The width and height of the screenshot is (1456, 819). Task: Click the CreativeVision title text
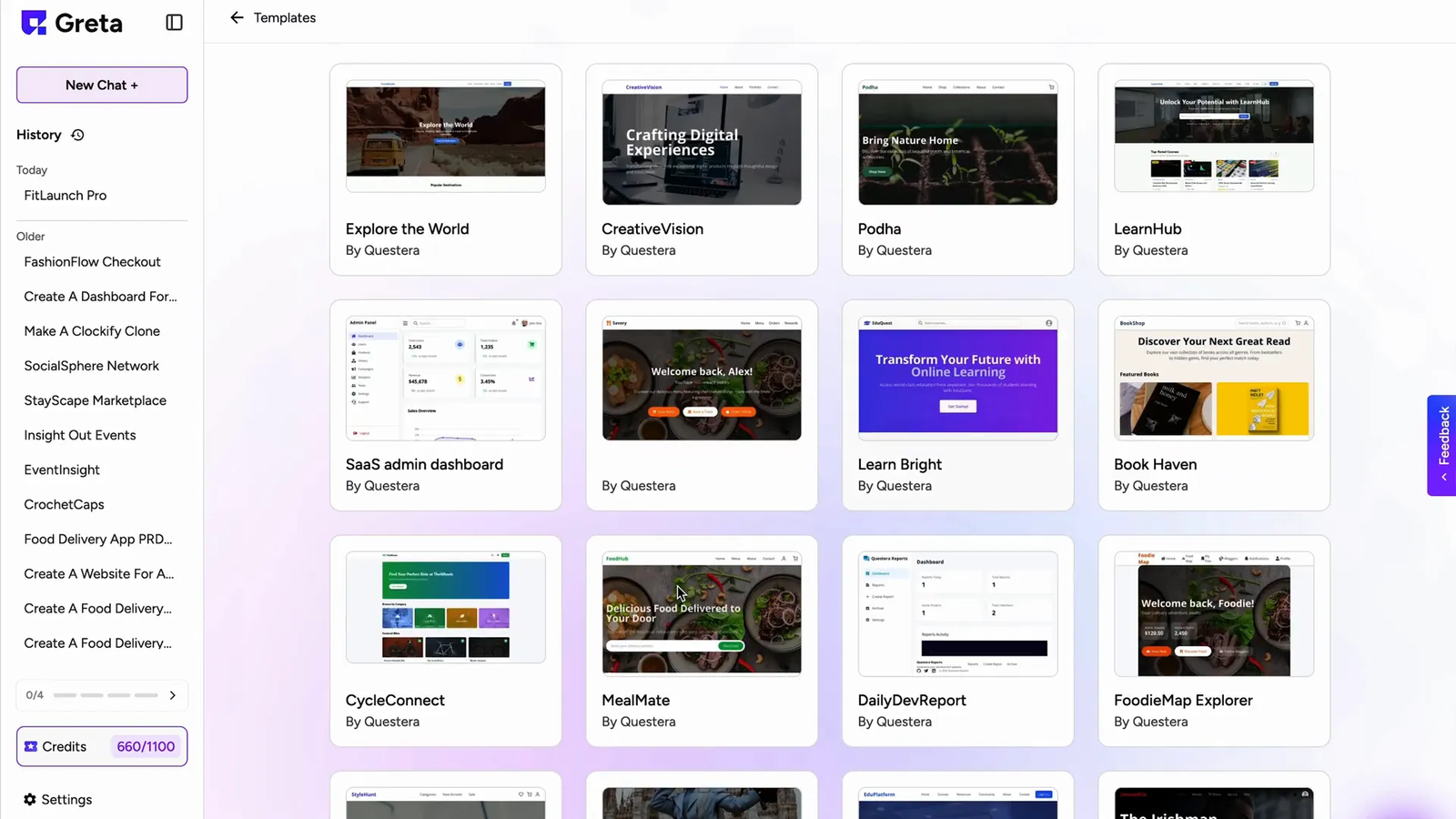(x=652, y=229)
